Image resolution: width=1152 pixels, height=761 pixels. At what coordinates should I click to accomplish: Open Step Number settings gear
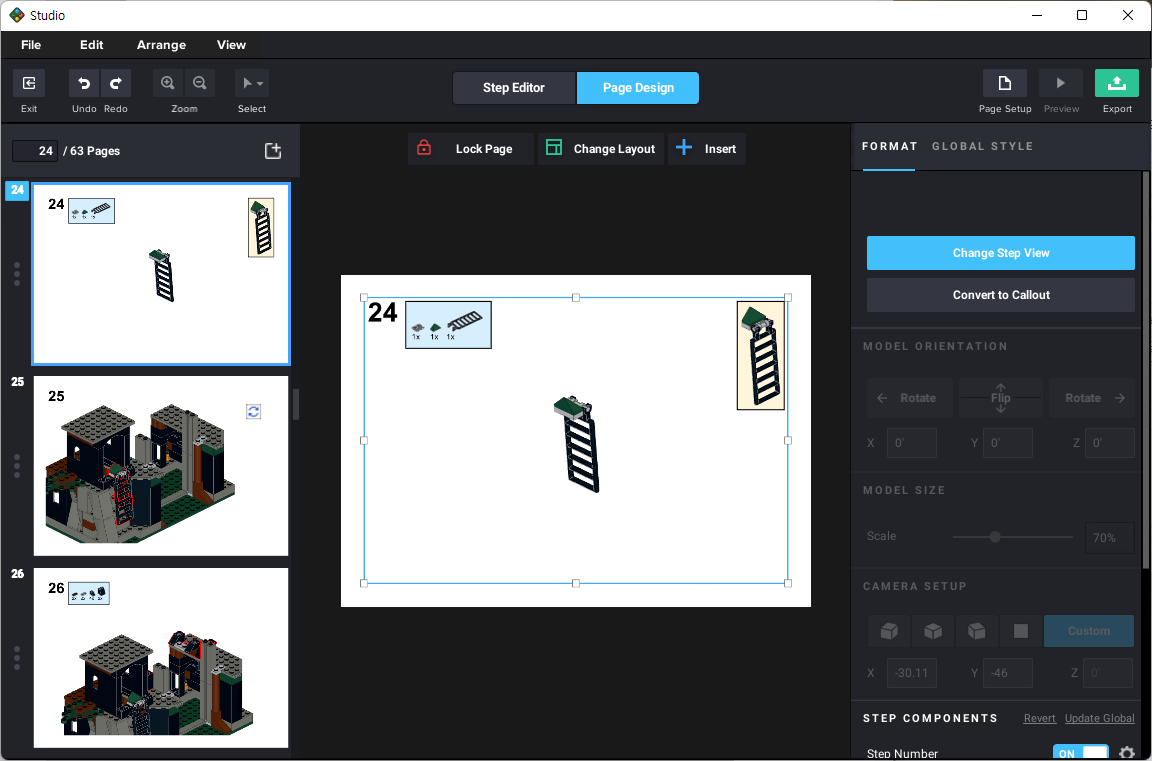(x=1126, y=753)
